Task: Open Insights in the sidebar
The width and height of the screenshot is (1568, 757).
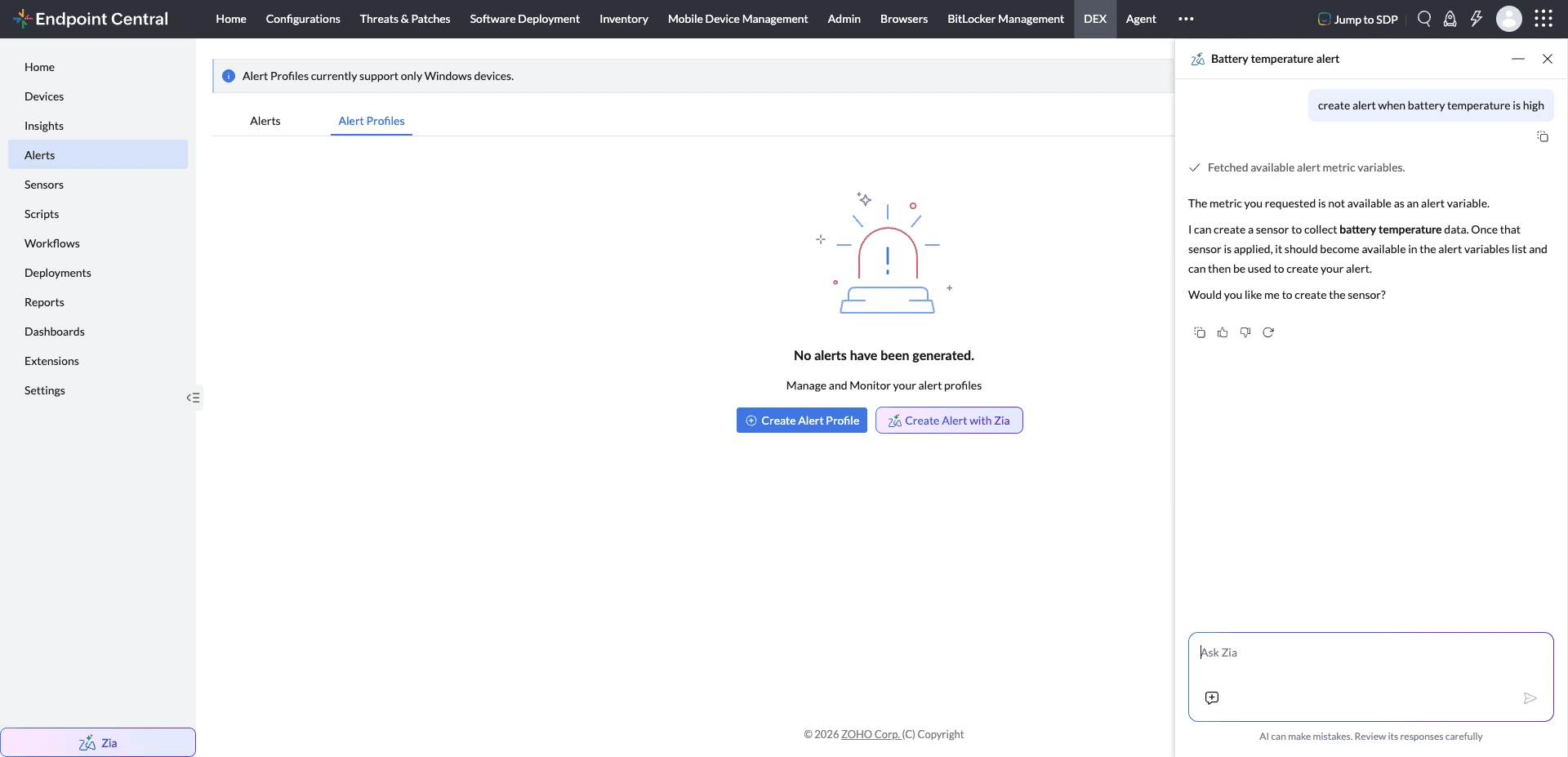Action: coord(98,126)
